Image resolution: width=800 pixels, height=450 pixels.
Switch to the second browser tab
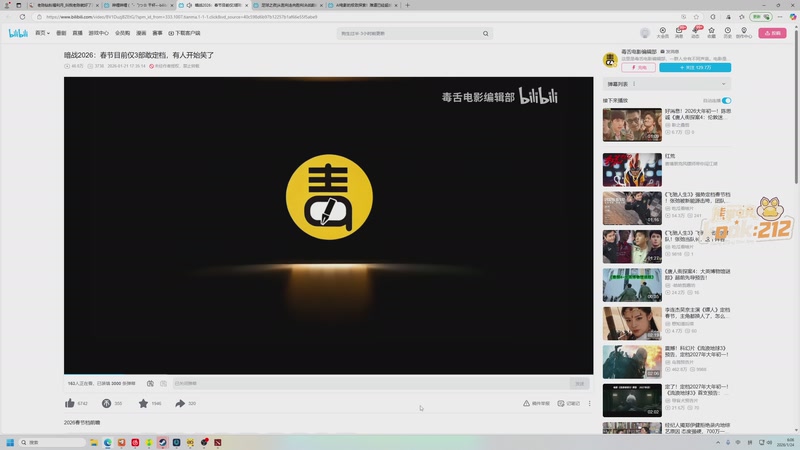click(138, 5)
